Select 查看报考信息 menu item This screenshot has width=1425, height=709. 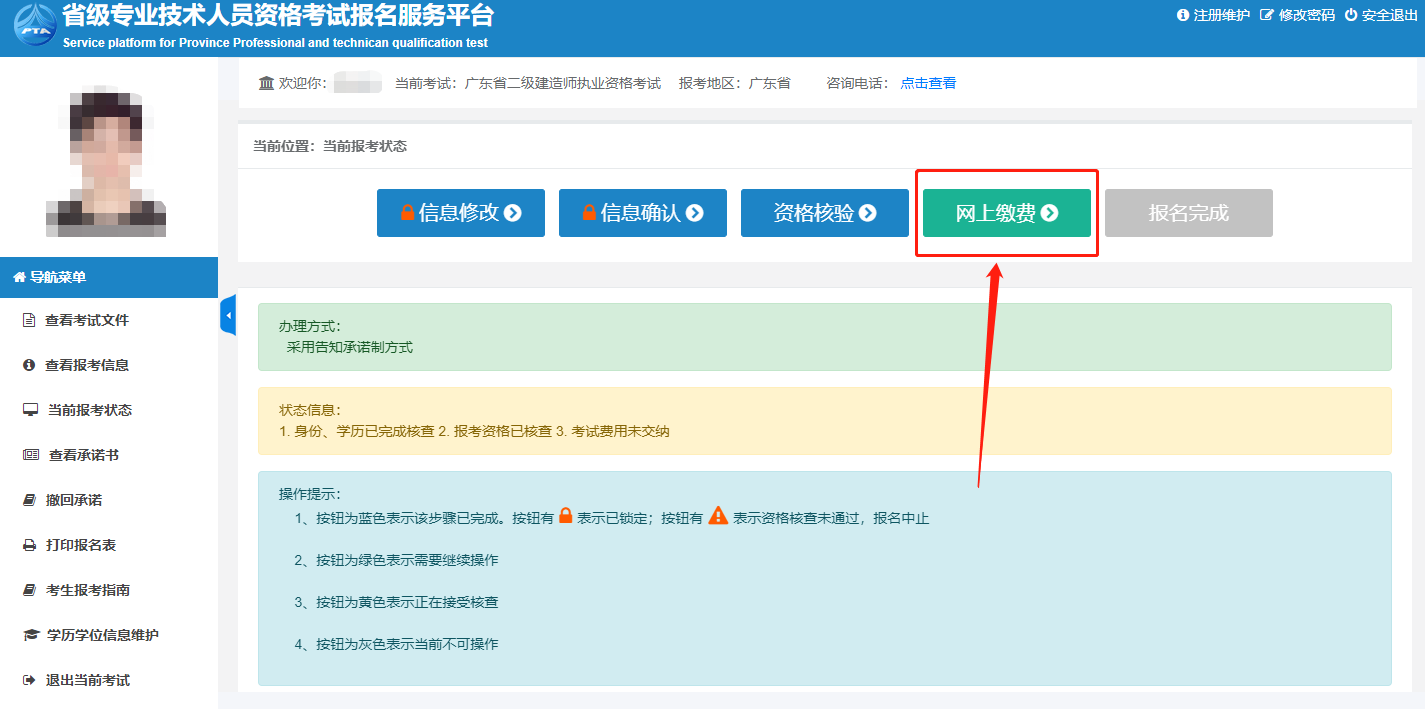(x=86, y=365)
